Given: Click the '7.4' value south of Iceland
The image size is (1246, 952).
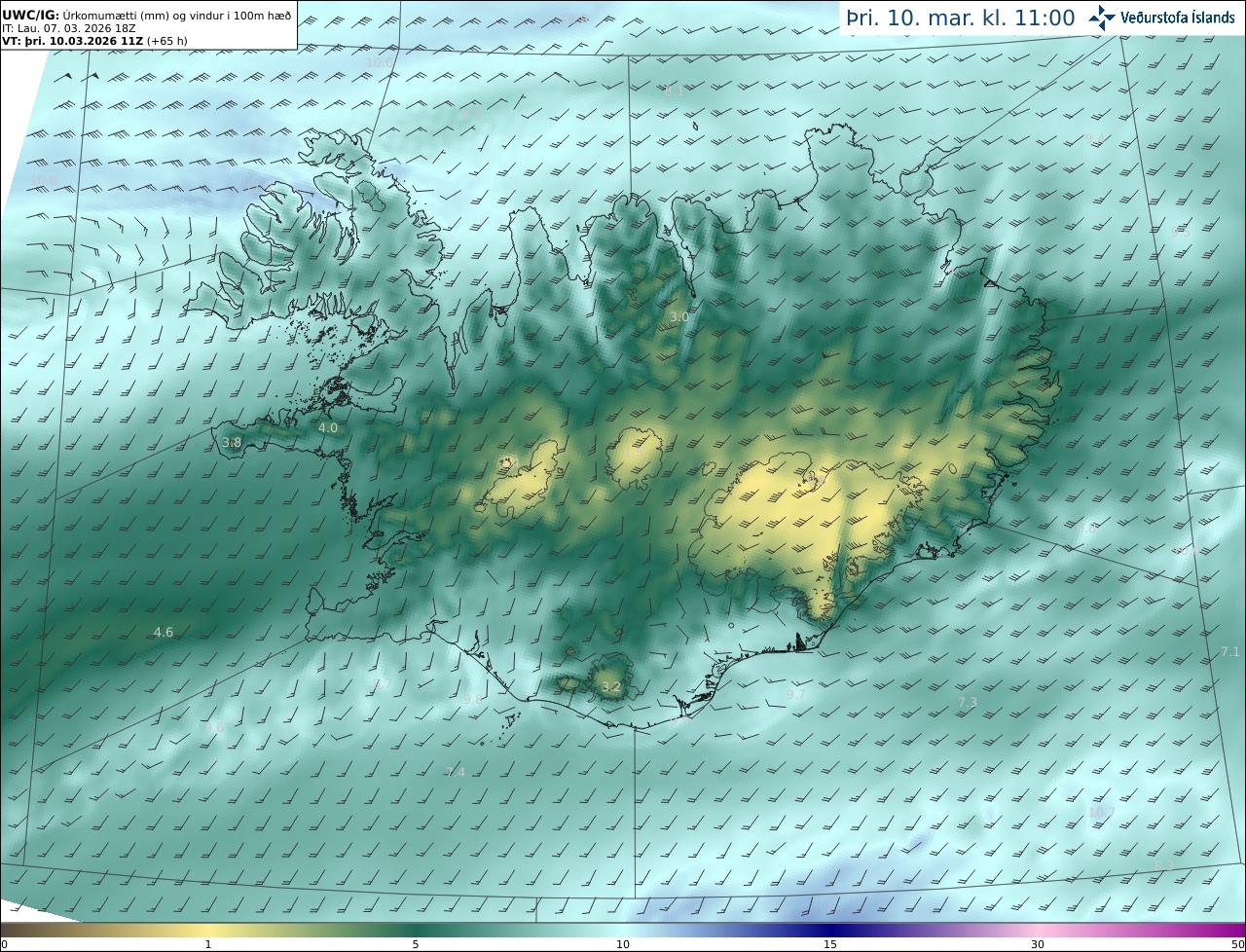Looking at the screenshot, I should [x=456, y=773].
